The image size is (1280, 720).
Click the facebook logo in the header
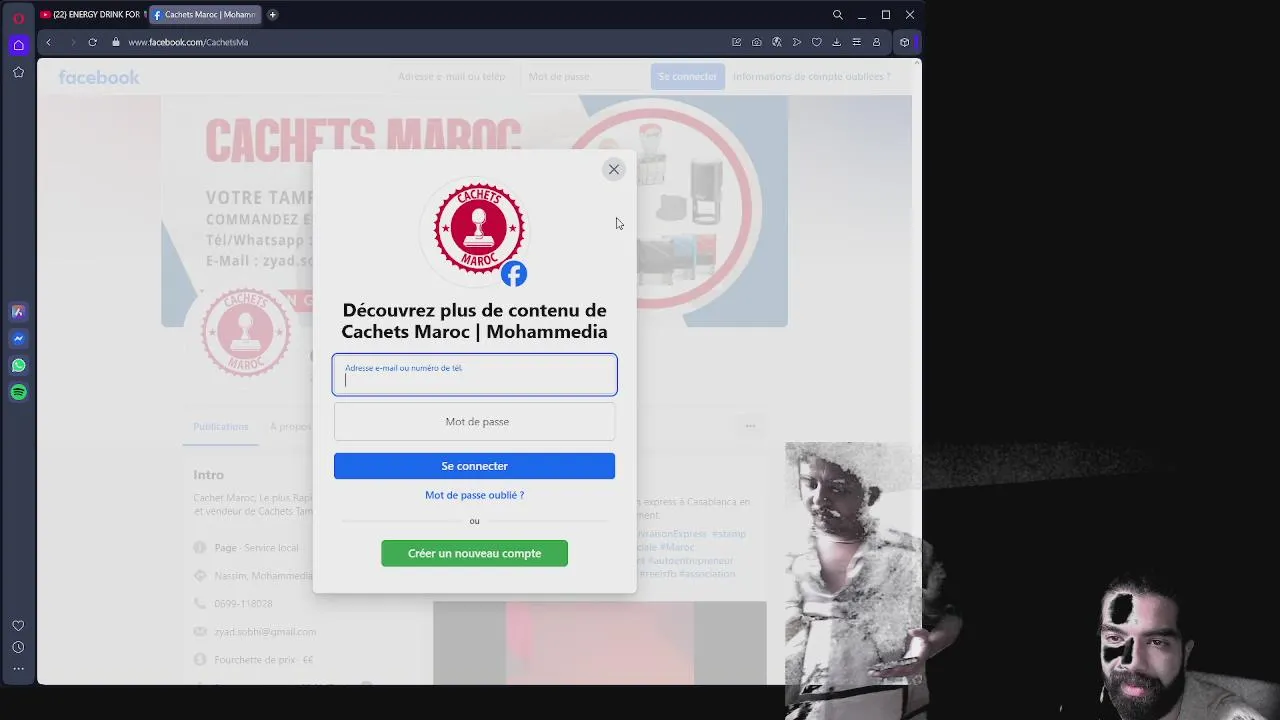99,77
